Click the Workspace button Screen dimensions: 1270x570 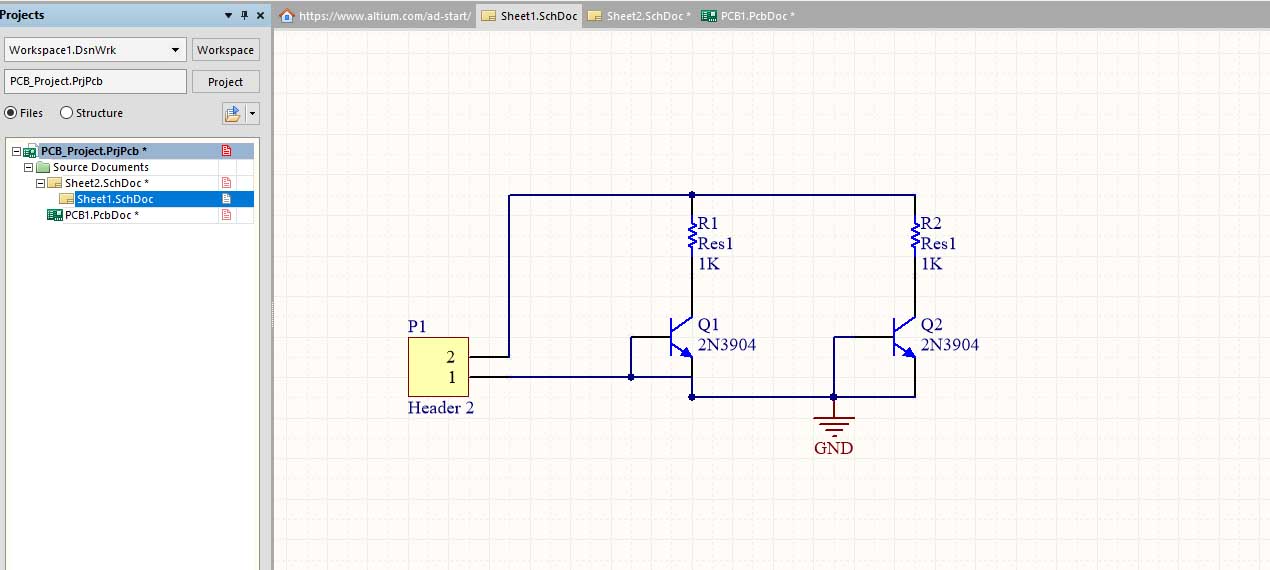click(225, 50)
